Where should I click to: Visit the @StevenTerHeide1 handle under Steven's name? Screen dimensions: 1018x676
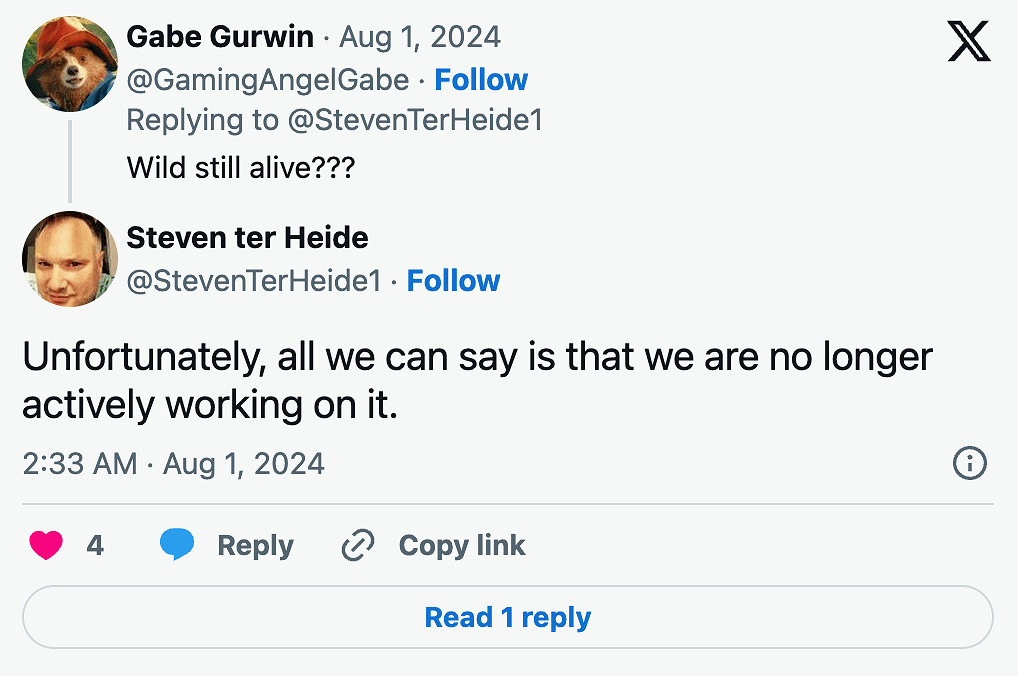click(x=254, y=281)
